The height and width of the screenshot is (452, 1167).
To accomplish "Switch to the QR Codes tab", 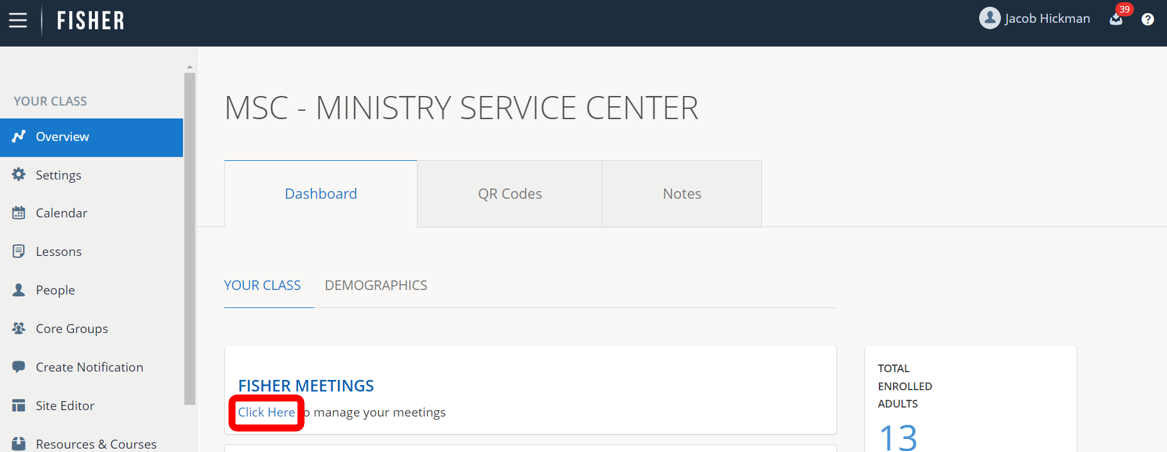I will pos(509,194).
